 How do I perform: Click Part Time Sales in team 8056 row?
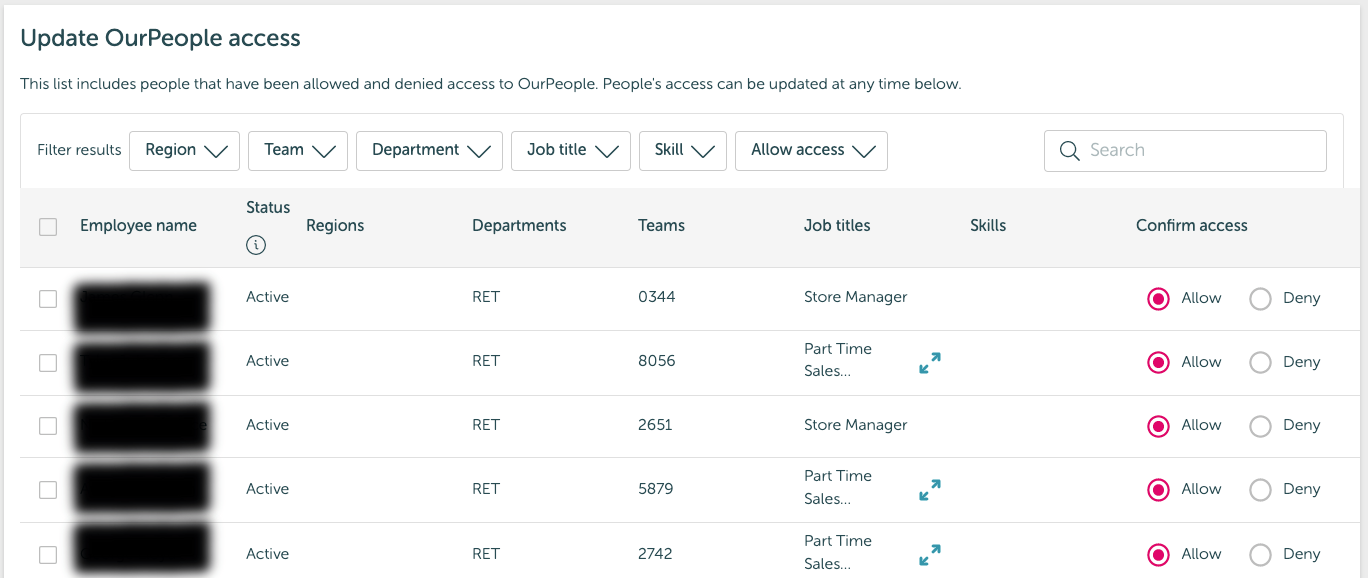pos(838,360)
